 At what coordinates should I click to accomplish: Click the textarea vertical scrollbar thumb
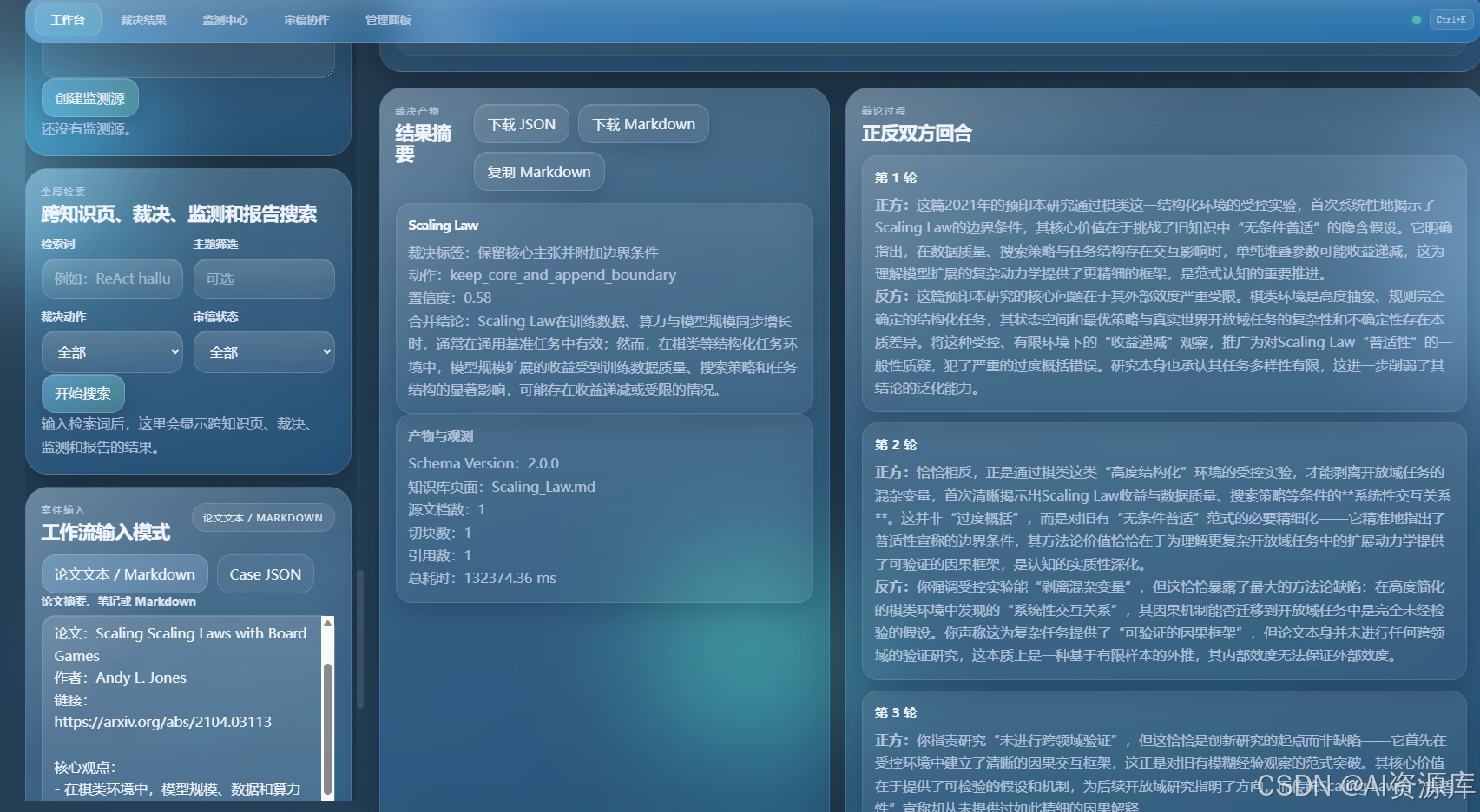[x=327, y=729]
